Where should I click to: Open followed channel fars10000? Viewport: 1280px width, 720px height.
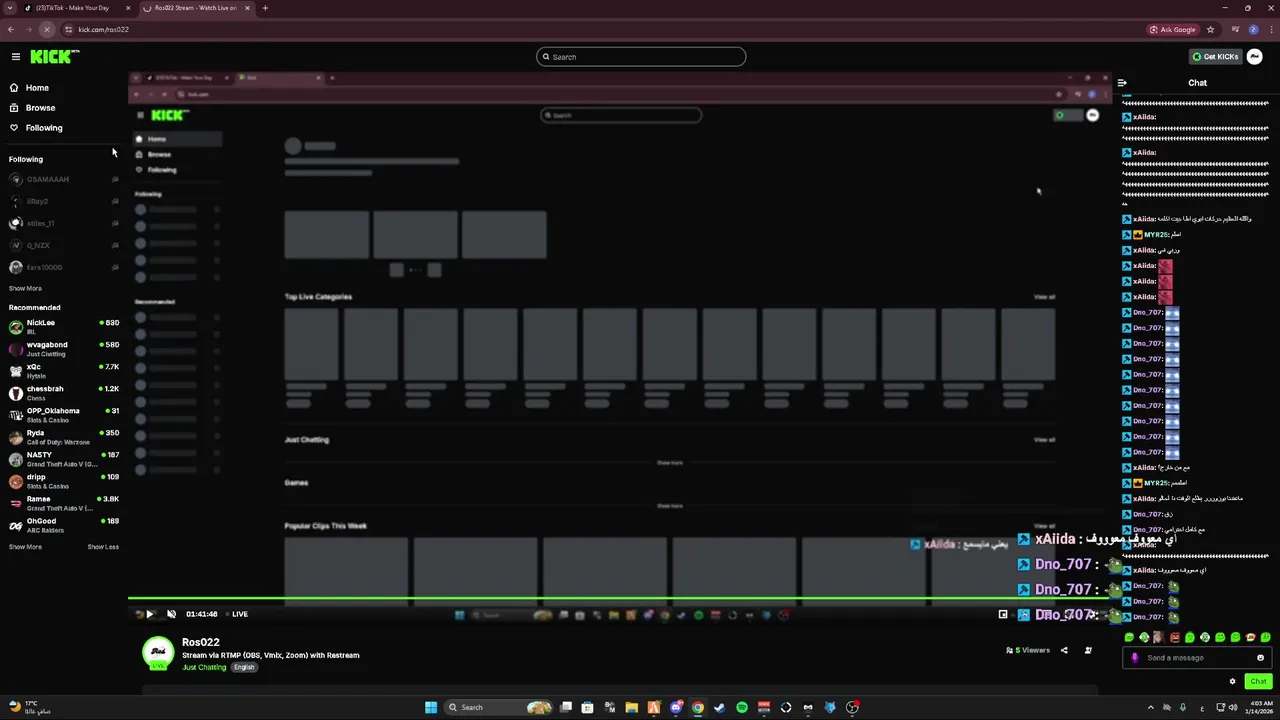tap(63, 268)
